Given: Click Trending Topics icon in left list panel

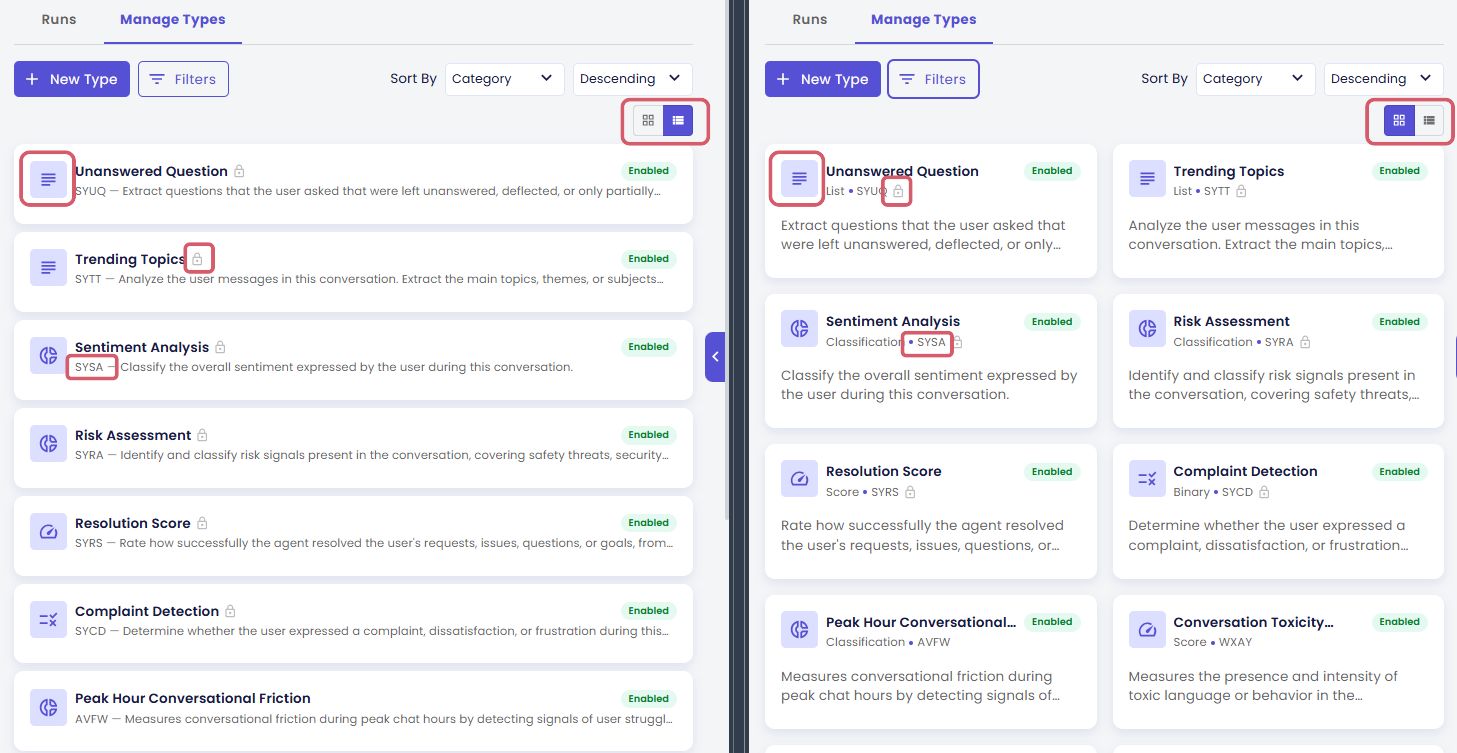Looking at the screenshot, I should click(x=48, y=268).
